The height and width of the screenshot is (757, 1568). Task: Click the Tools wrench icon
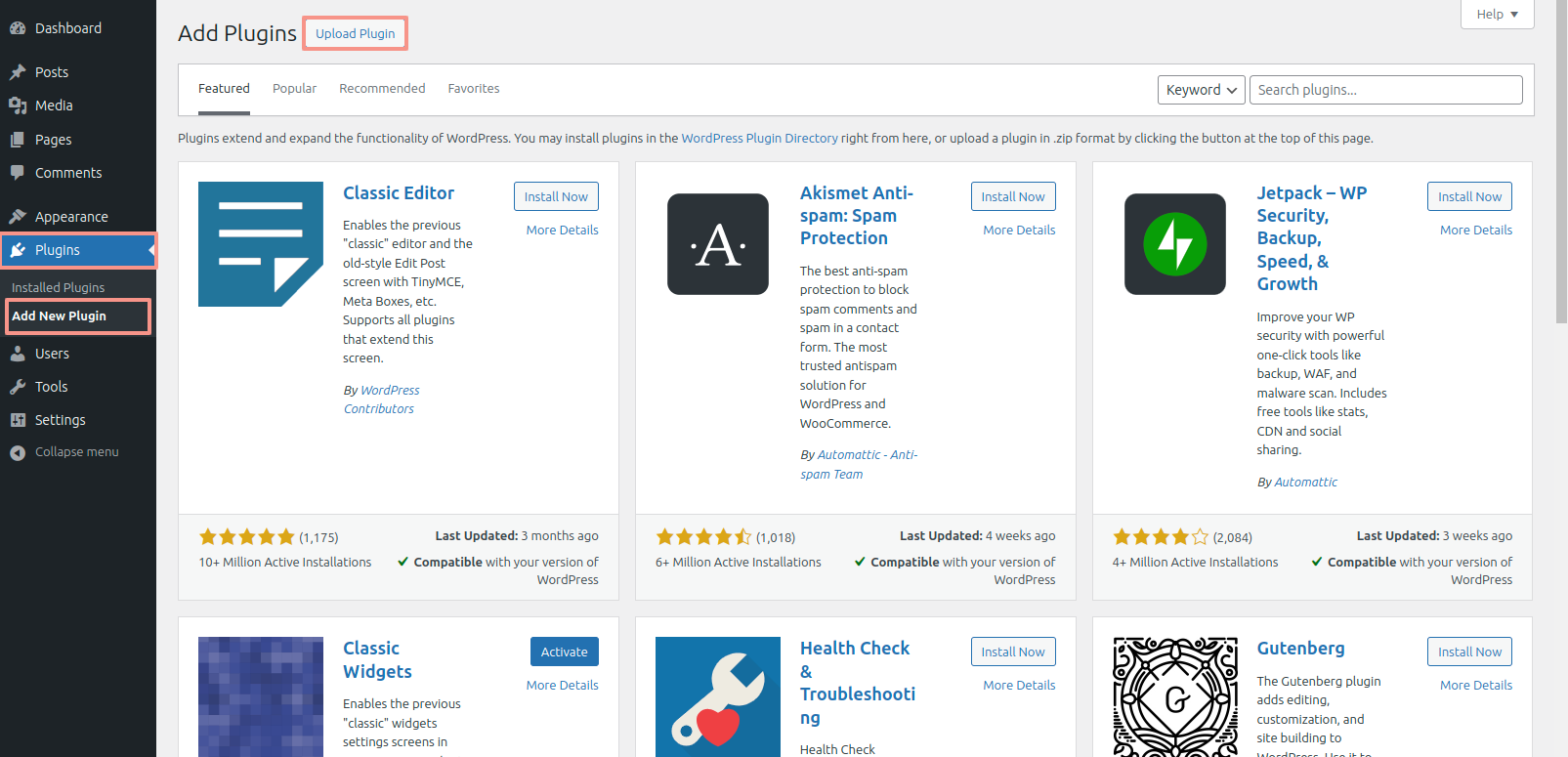[18, 387]
